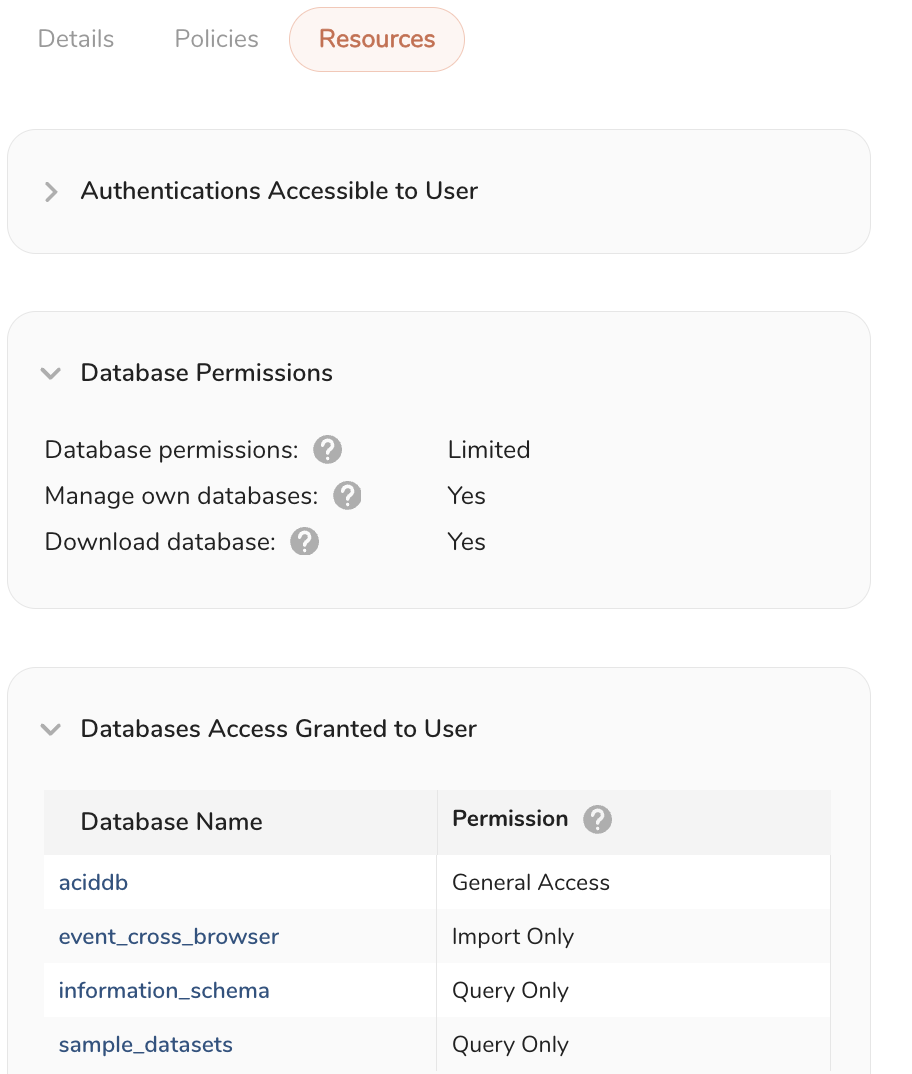912x1074 pixels.
Task: Select the Resources tab
Action: pos(377,39)
